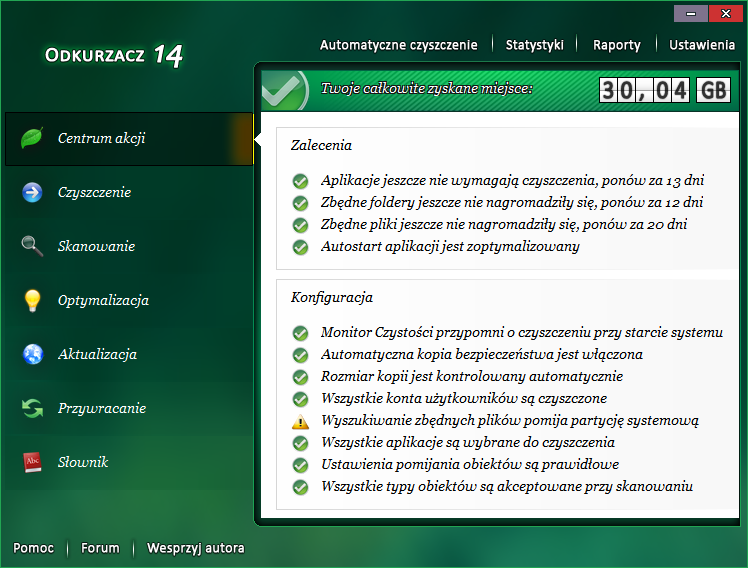Open the Statystyki menu item

(x=534, y=45)
